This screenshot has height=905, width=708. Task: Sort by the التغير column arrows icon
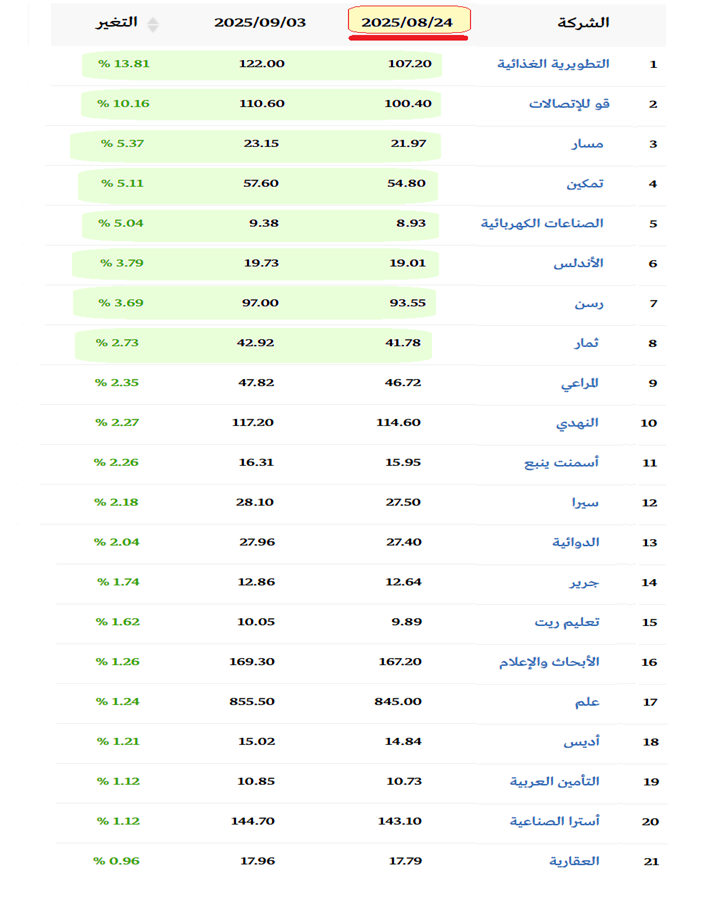coord(153,24)
